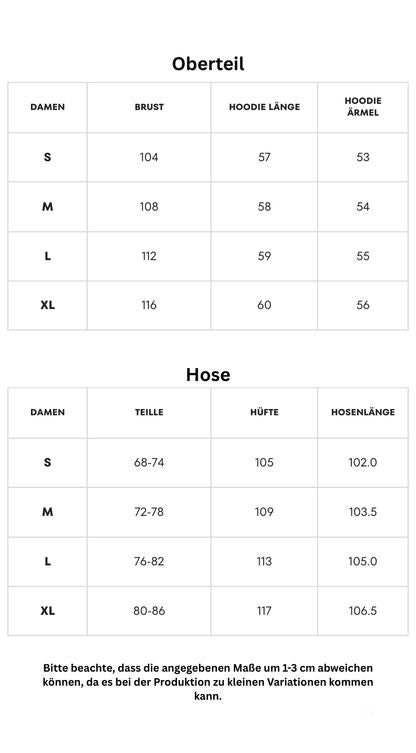Select the trouser length 105.0
This screenshot has height=753, width=416.
[x=363, y=561]
